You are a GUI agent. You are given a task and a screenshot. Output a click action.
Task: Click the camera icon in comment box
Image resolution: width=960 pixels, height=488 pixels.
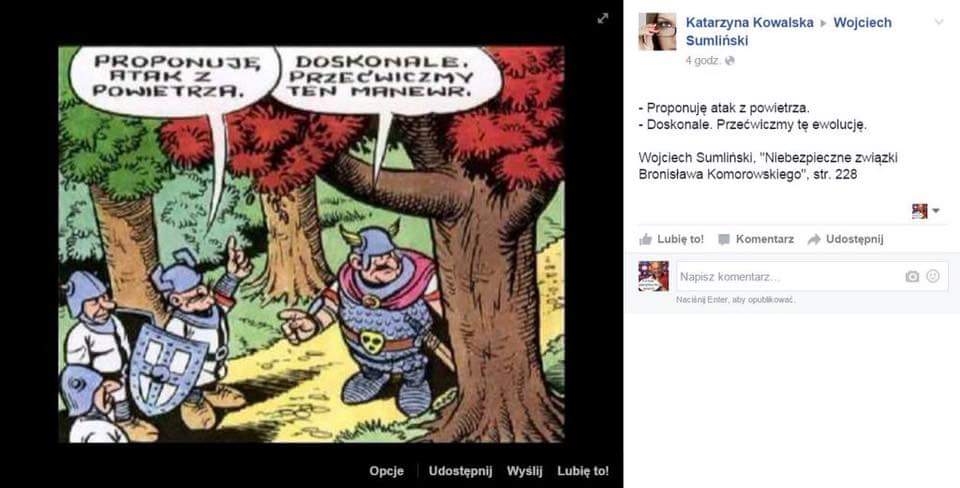coord(912,277)
